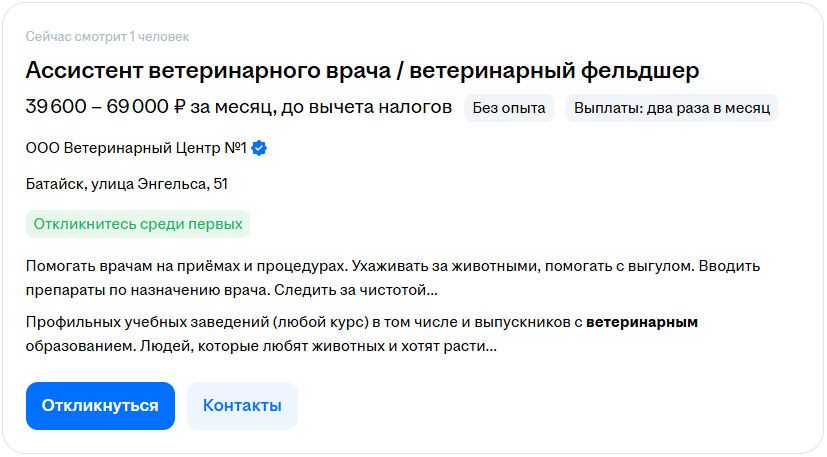Click the Выплаты: два раза в месяц tag
The height and width of the screenshot is (457, 827).
coord(672,108)
